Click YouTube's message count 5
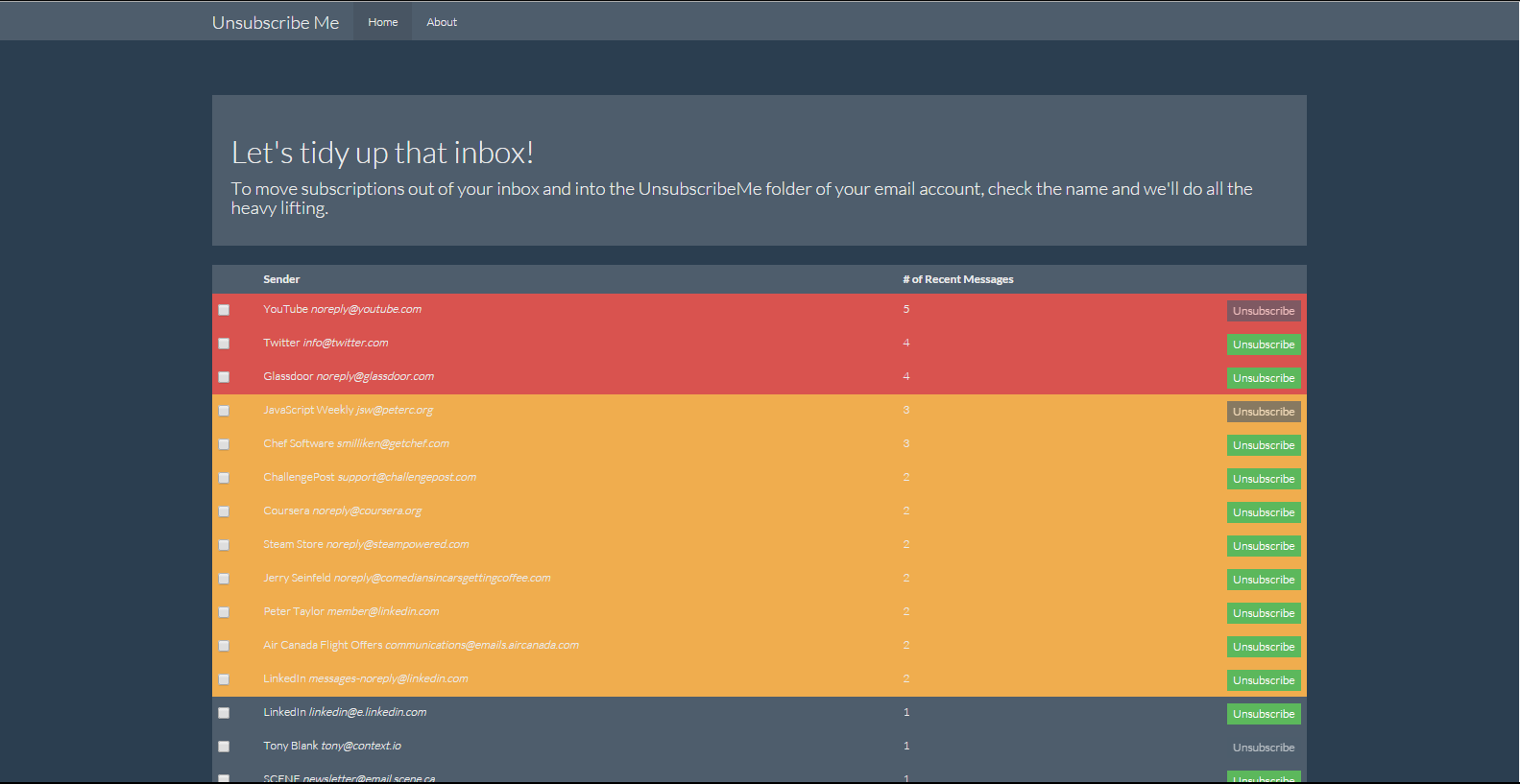The image size is (1520, 784). click(x=906, y=309)
